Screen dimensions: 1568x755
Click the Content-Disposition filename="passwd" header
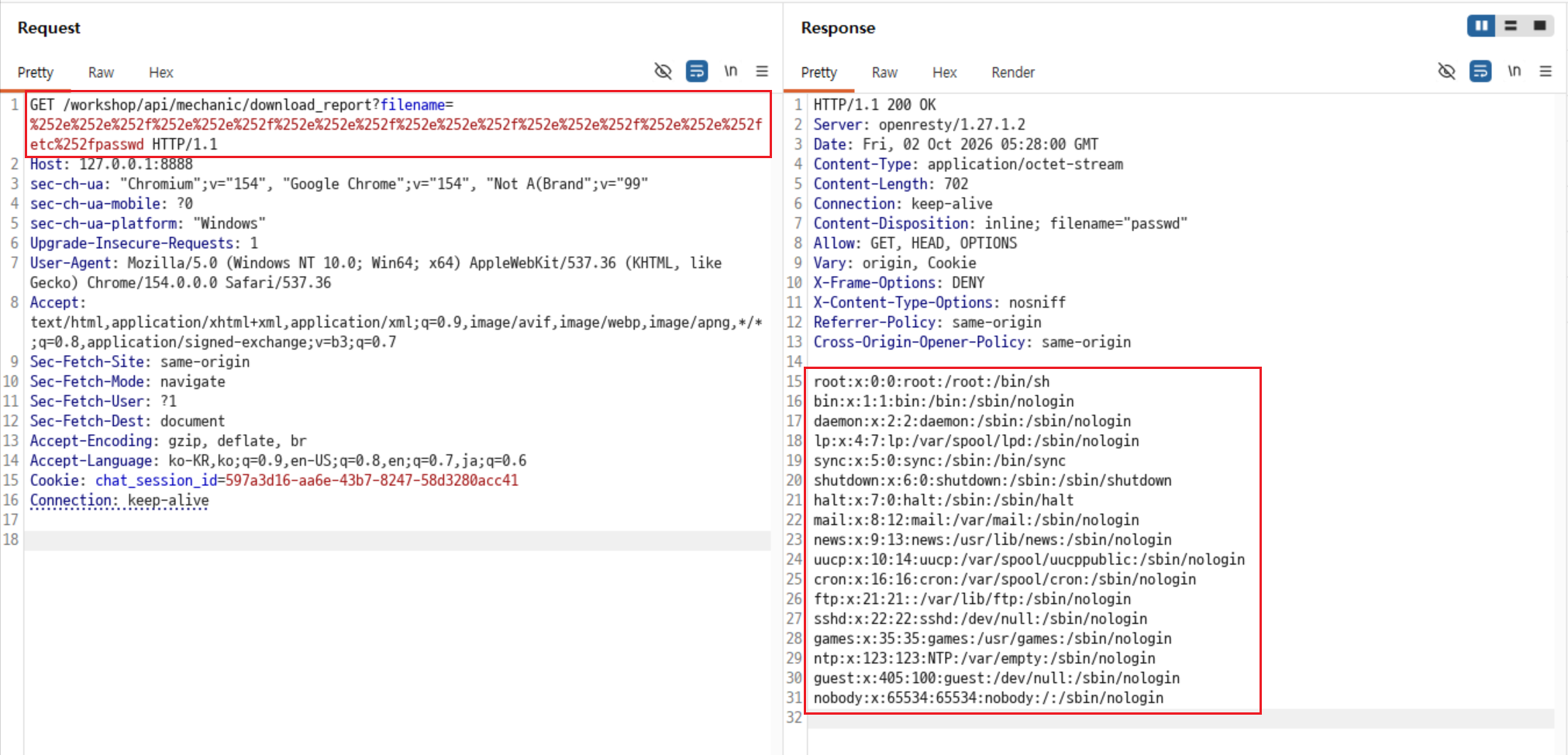pyautogui.click(x=1001, y=223)
